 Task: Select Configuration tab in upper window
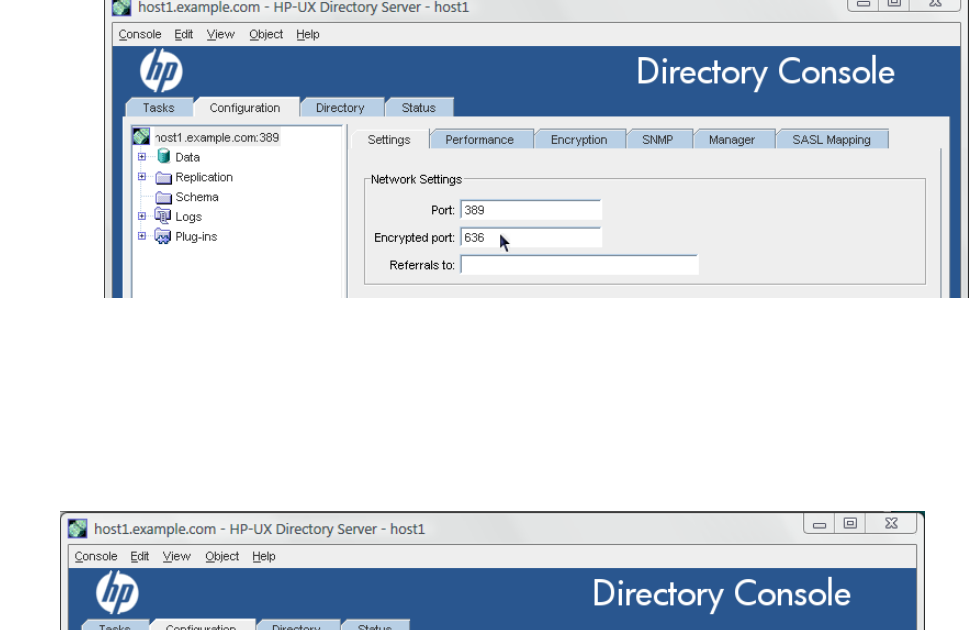point(245,108)
